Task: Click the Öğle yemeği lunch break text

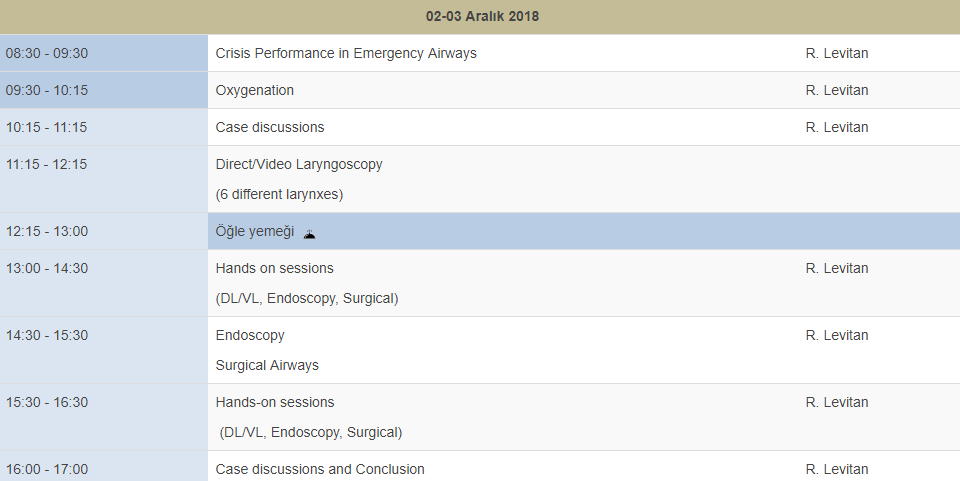Action: [255, 231]
